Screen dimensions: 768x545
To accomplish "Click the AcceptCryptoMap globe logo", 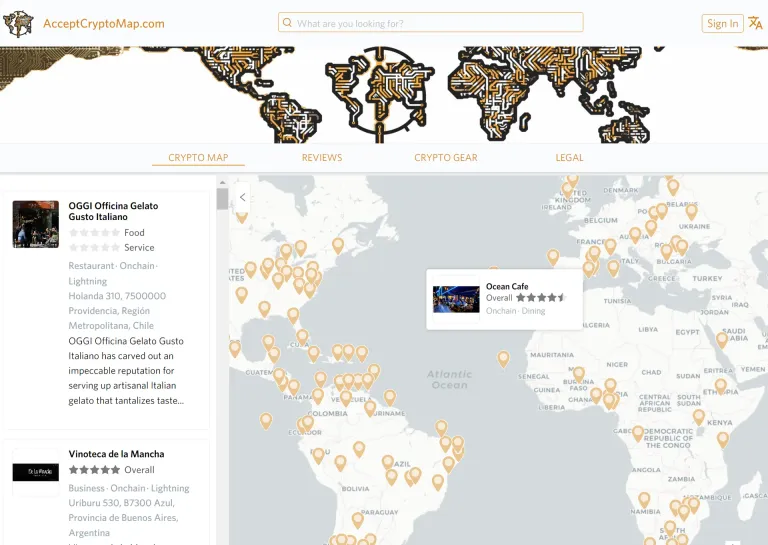I will 18,24.
